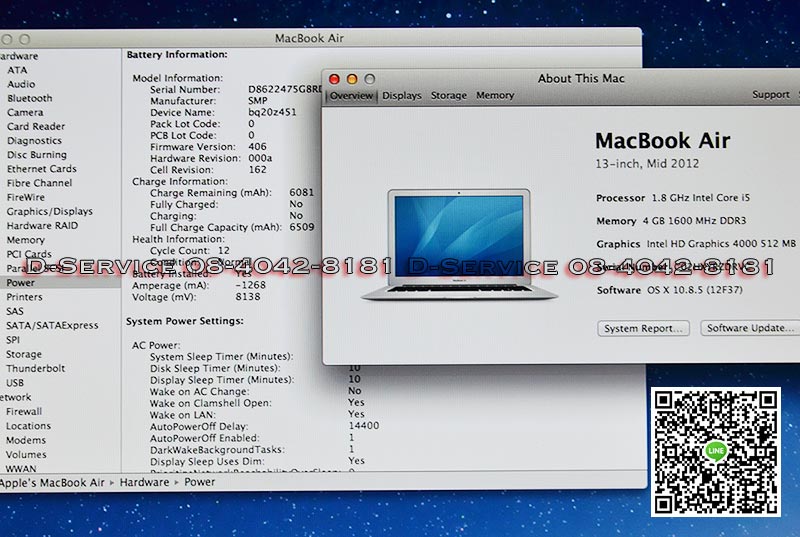Click the Cycle Count value 12
Screen dimensions: 800x537
[224, 250]
